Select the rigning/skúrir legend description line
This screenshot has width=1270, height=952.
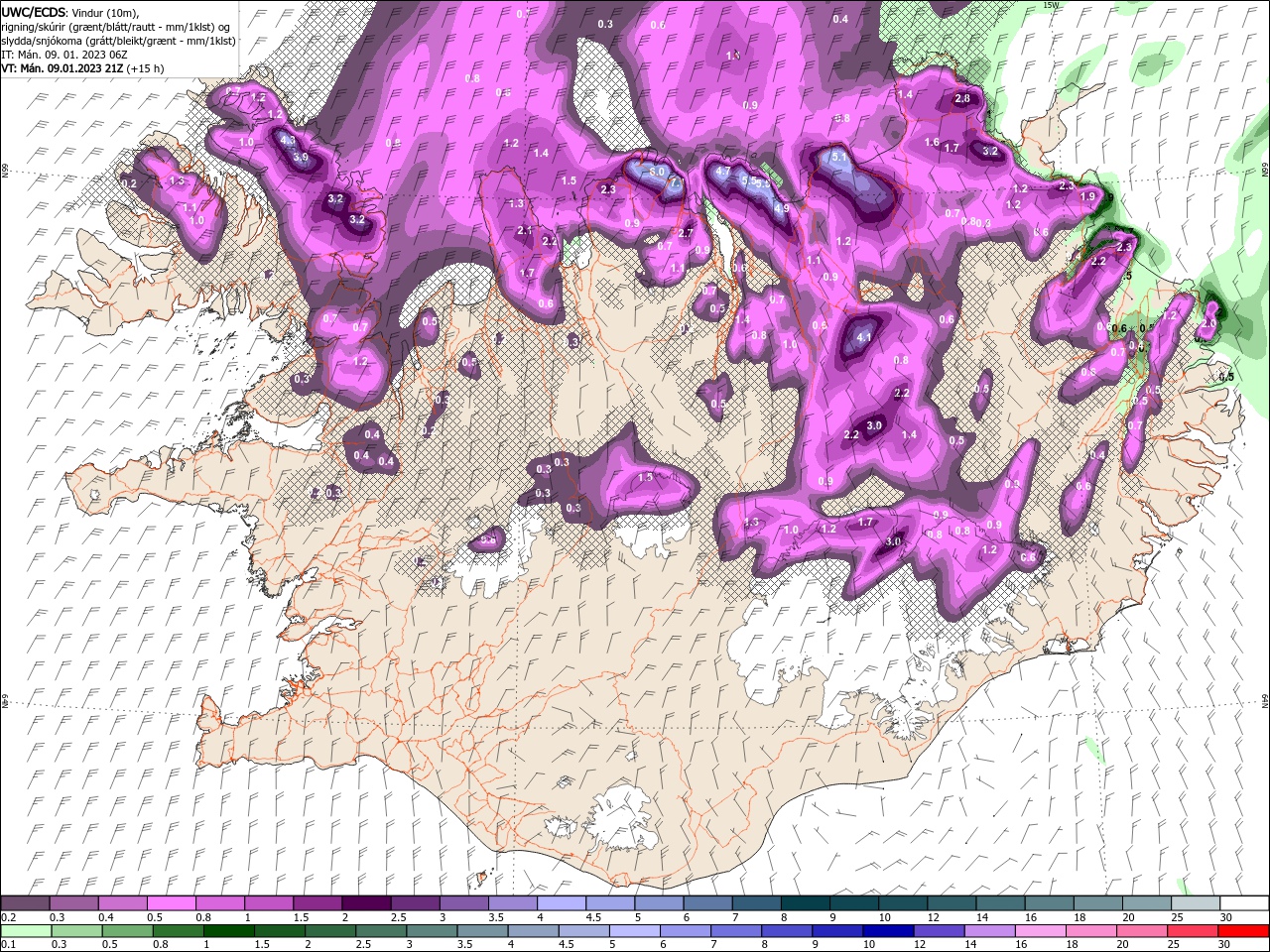click(117, 27)
